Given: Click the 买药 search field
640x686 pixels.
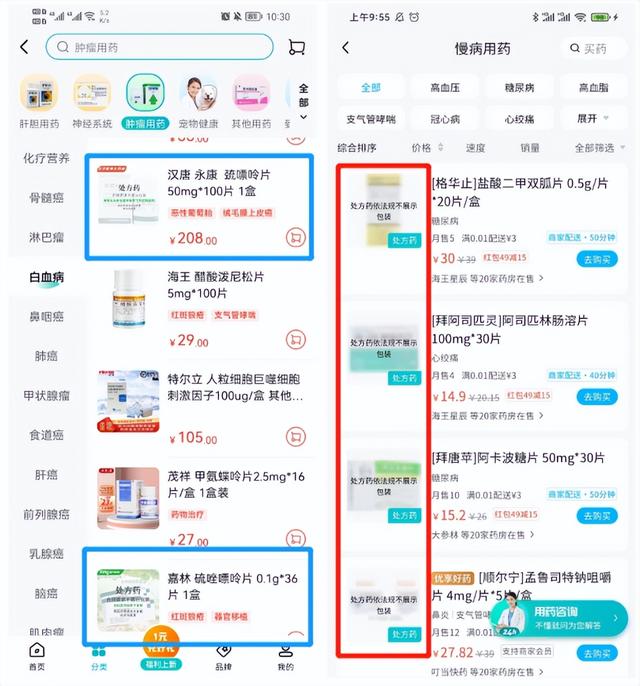Looking at the screenshot, I should [x=594, y=49].
